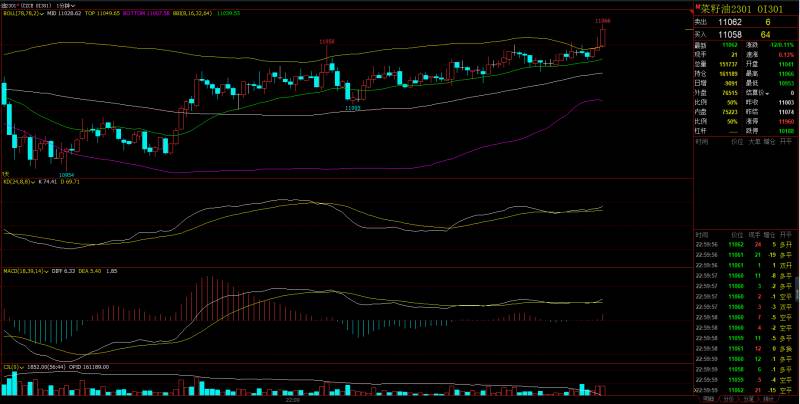The height and width of the screenshot is (404, 800).
Task: Expand the BOLL(78,78,2) indicator dropdown
Action: 42,13
